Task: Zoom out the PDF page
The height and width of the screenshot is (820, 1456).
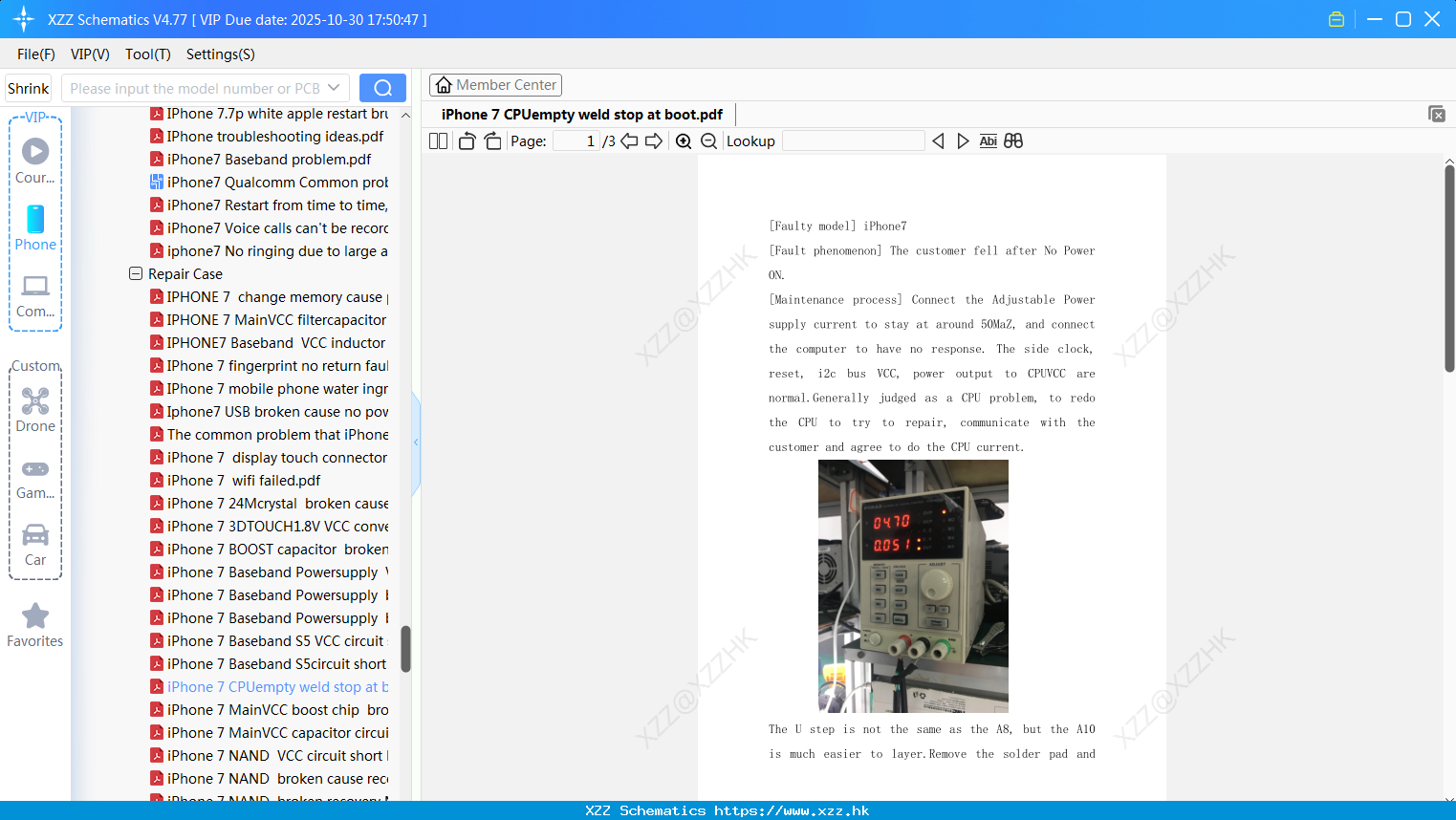Action: pyautogui.click(x=708, y=140)
